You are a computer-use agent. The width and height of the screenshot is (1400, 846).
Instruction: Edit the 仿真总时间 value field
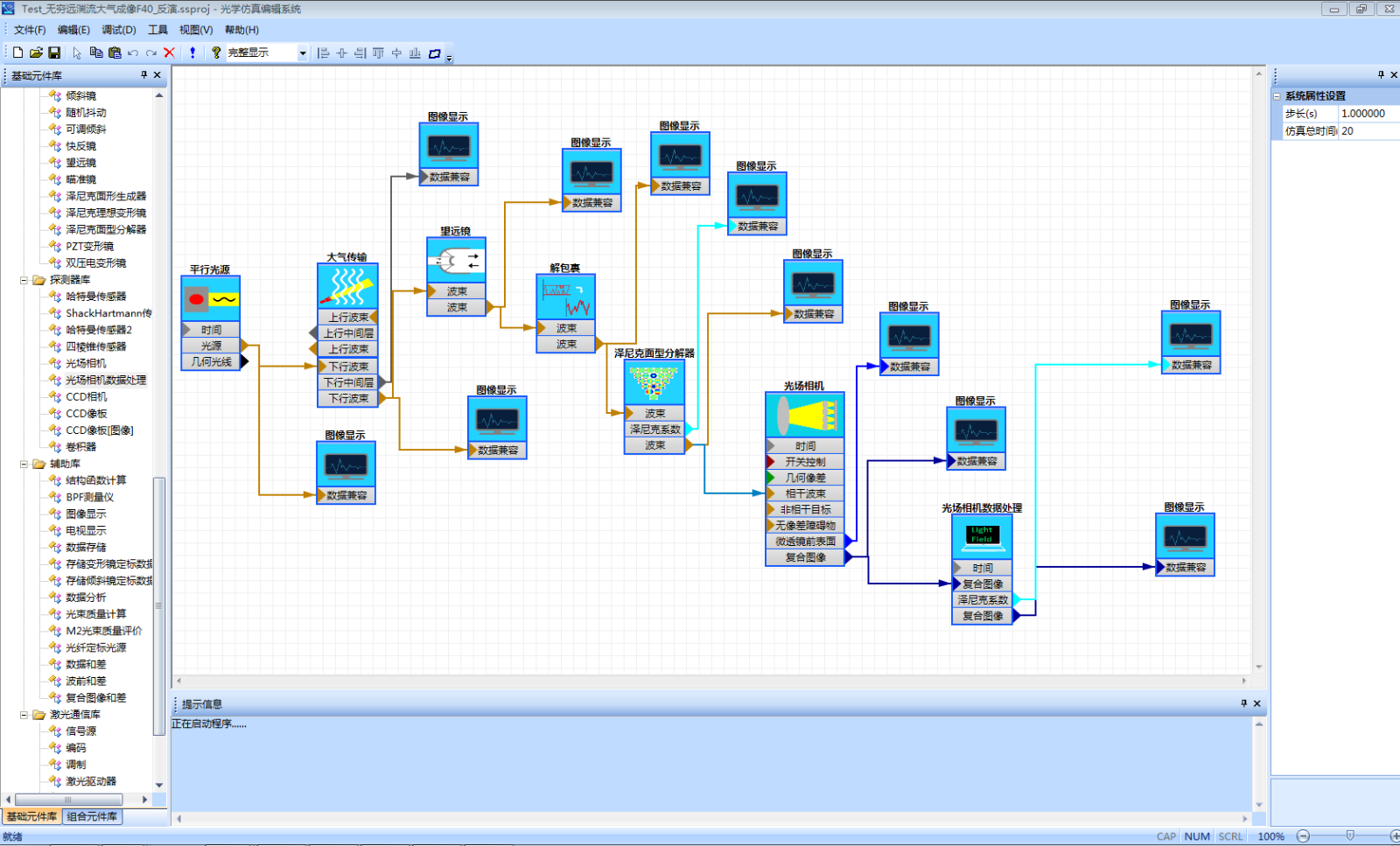click(1368, 131)
